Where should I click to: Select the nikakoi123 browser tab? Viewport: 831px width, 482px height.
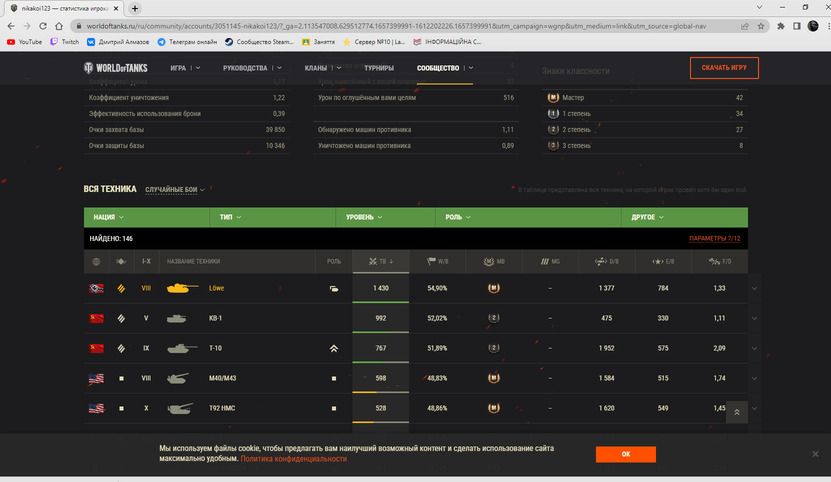coord(64,8)
